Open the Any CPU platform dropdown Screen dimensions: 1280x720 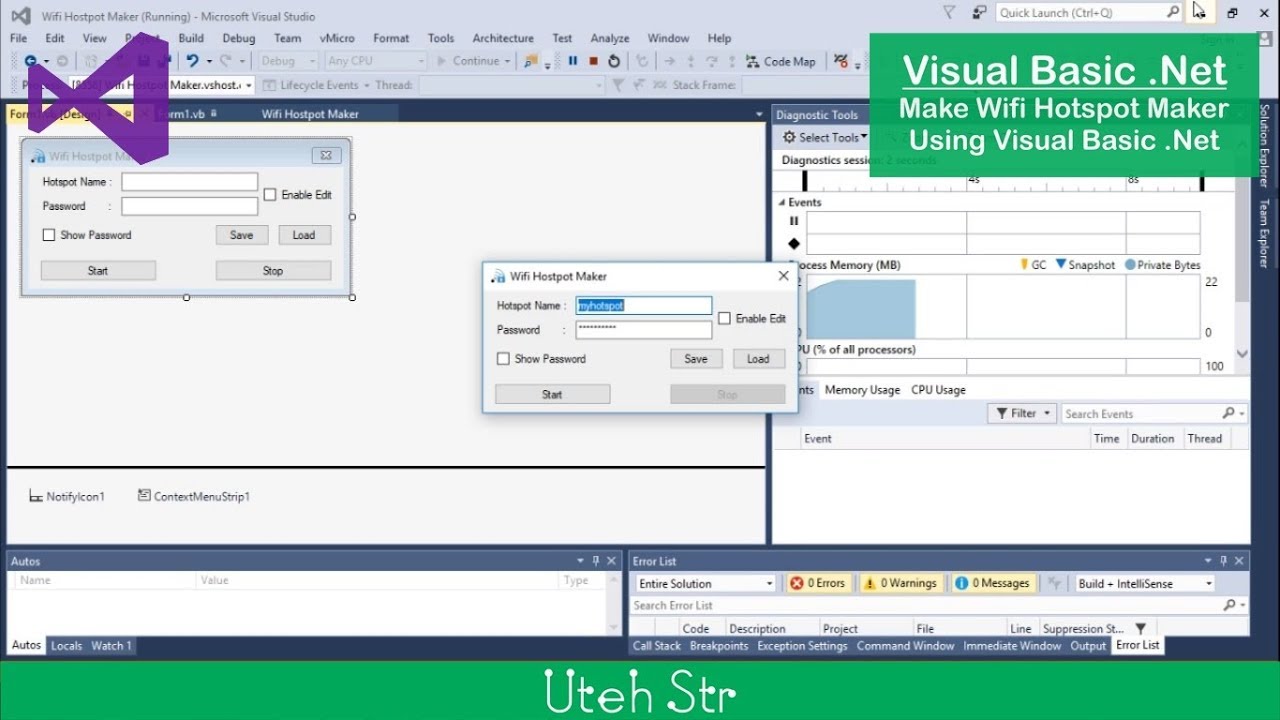tap(376, 61)
